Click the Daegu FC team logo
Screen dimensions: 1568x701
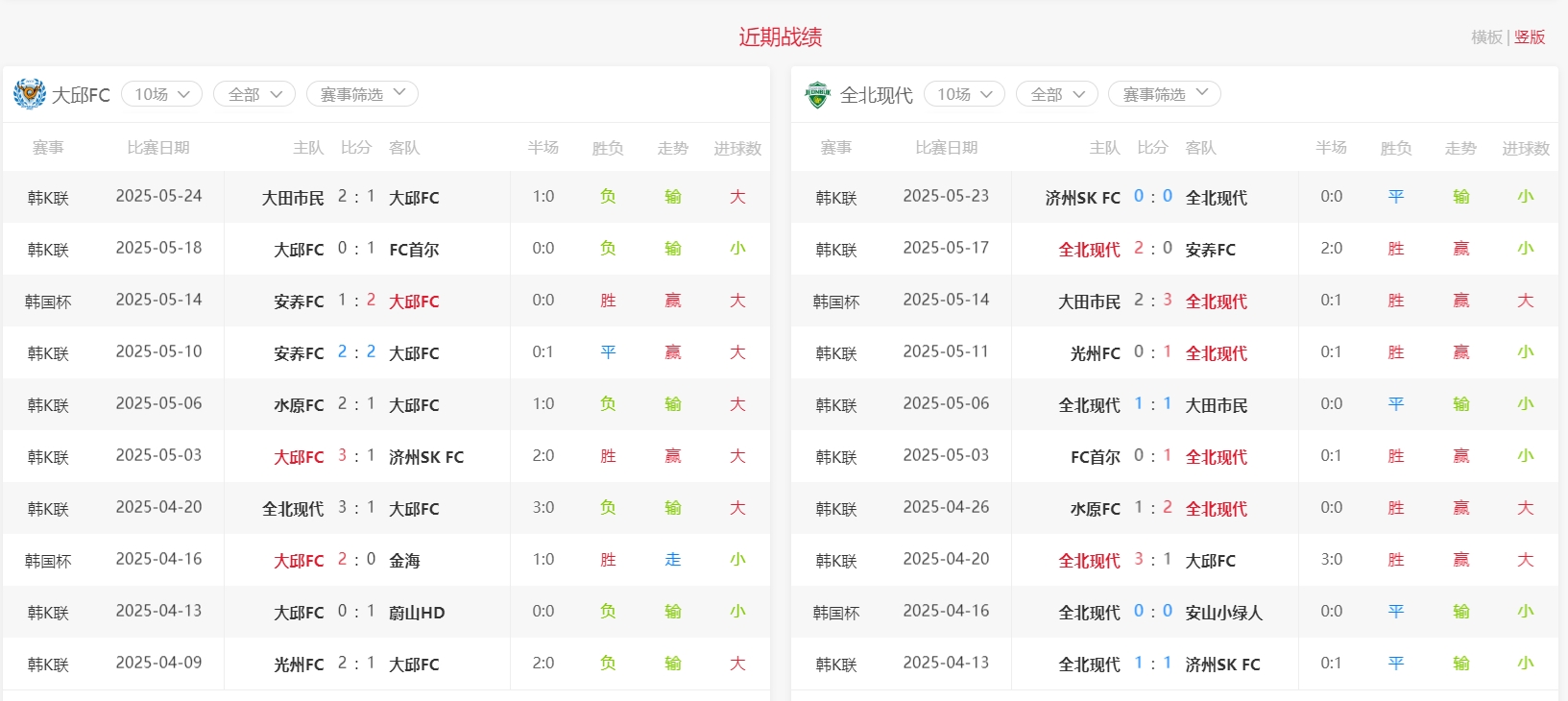point(30,94)
